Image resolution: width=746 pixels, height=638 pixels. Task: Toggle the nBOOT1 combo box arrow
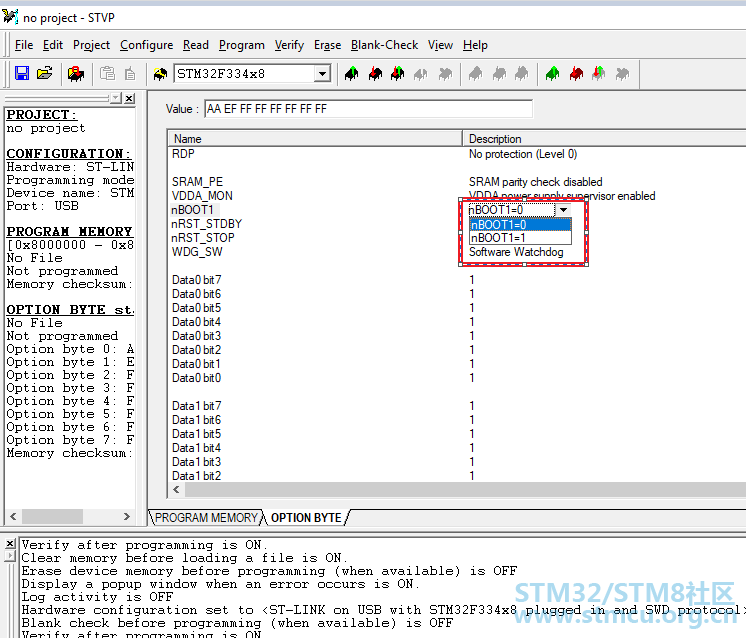click(563, 210)
